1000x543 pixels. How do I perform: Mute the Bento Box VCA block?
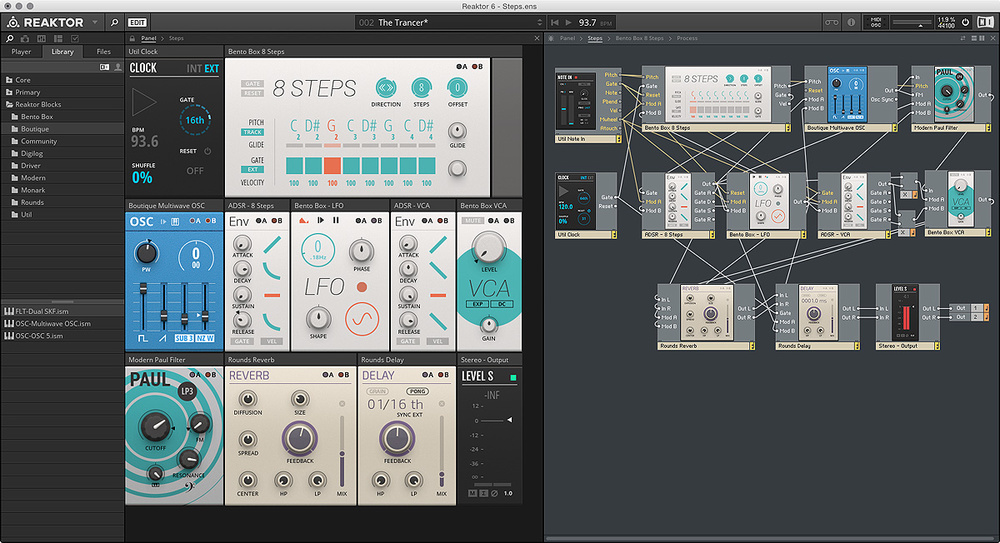coord(472,220)
